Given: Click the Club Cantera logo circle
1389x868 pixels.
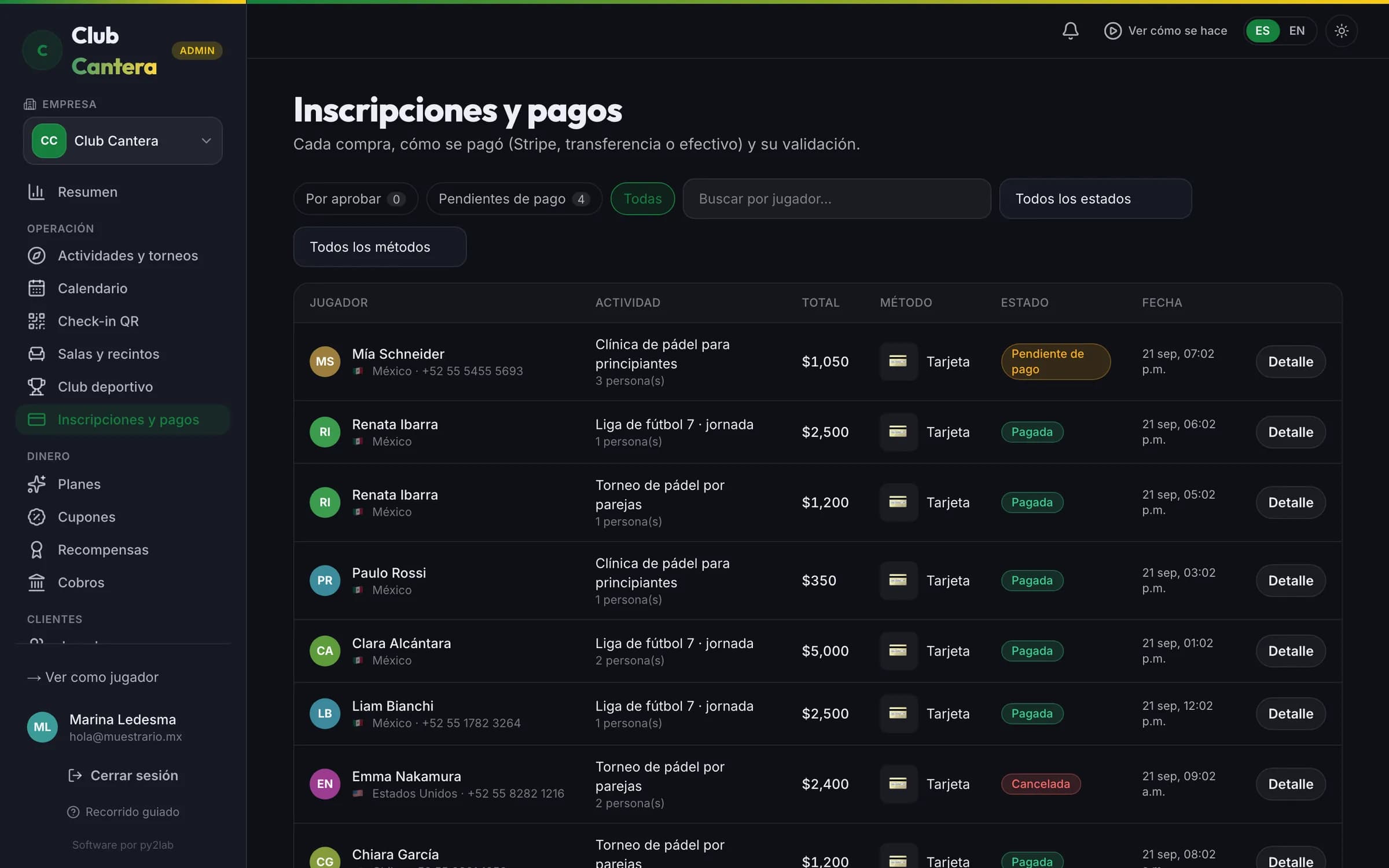Looking at the screenshot, I should tap(42, 50).
